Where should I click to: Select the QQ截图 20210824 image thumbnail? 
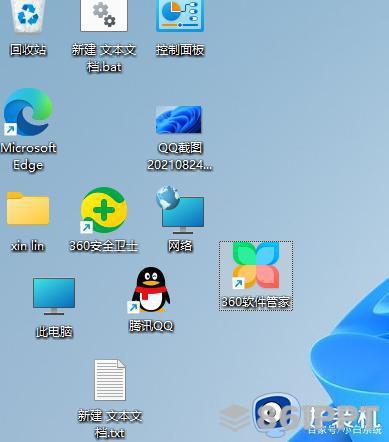[179, 120]
